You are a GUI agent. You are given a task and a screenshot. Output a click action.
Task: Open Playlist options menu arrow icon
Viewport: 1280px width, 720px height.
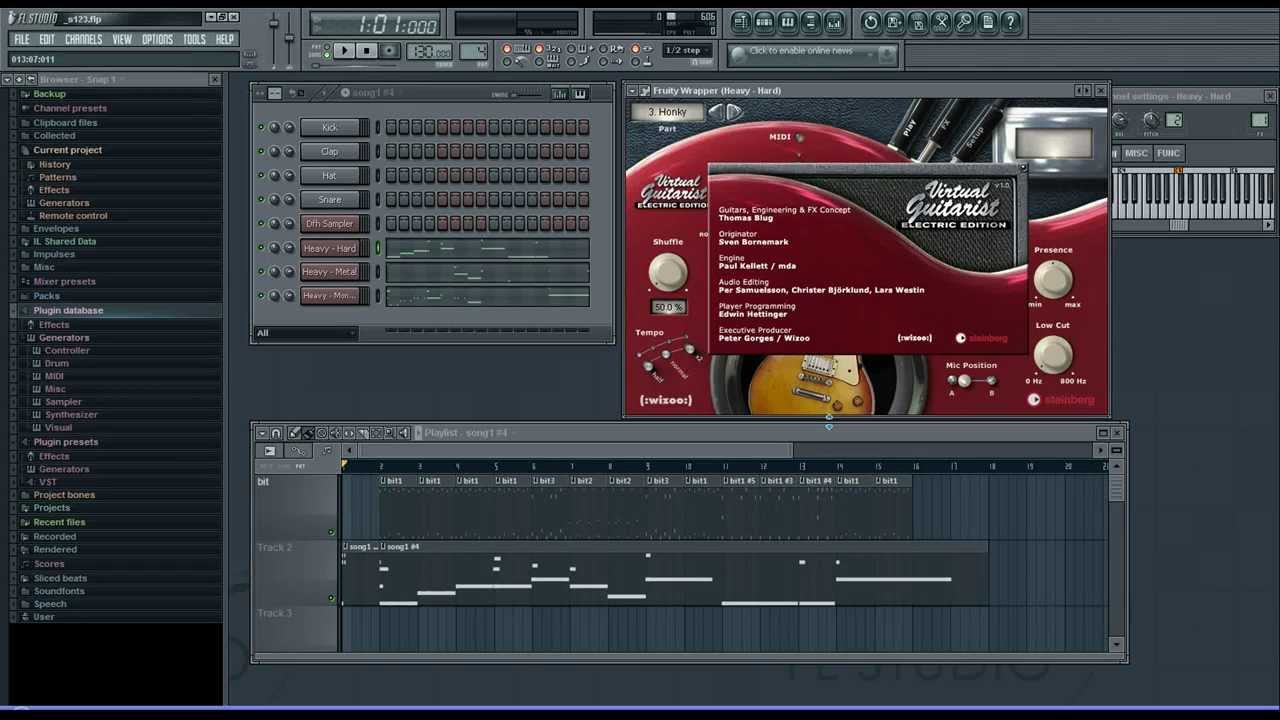pyautogui.click(x=261, y=433)
